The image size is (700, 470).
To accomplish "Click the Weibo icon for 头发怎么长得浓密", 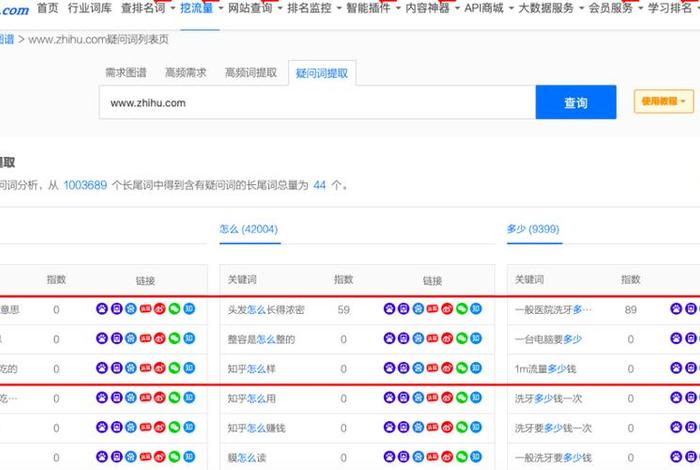I will click(x=447, y=309).
